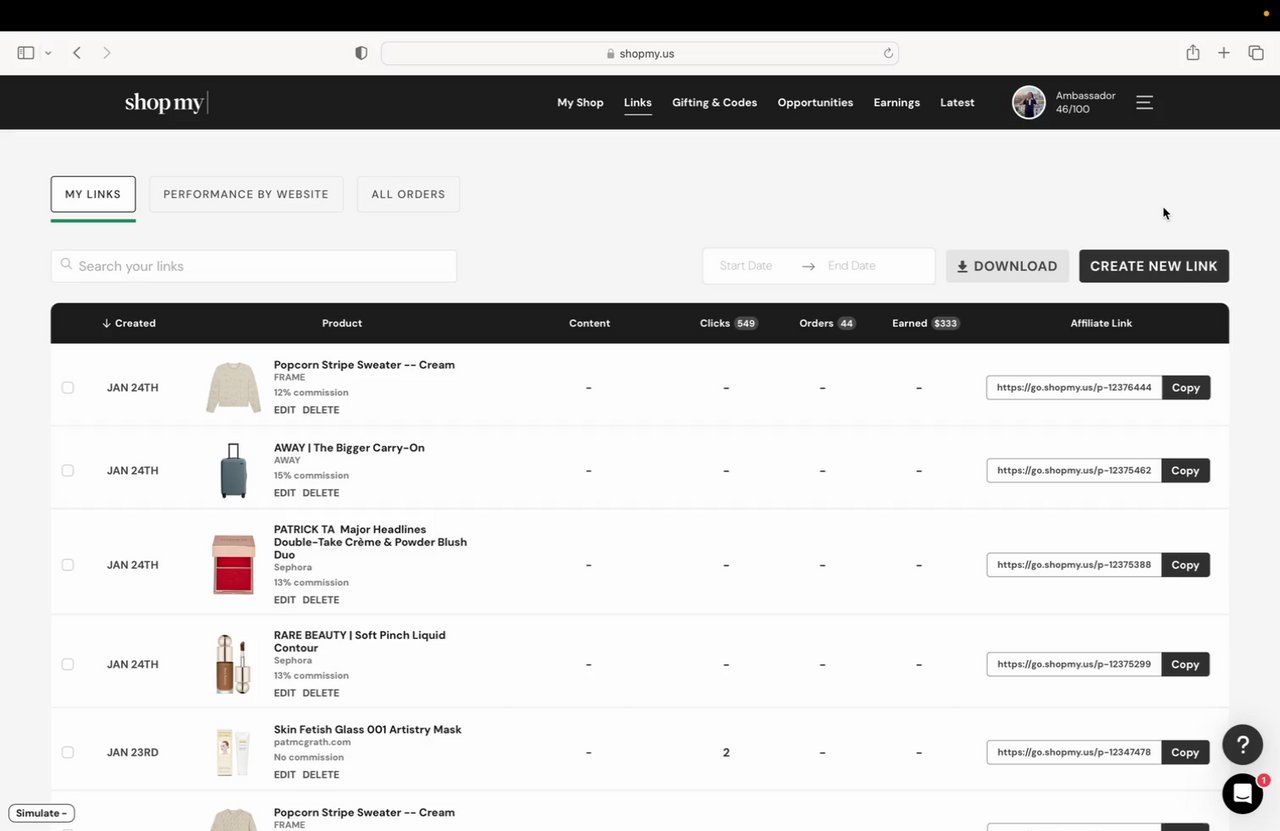Check the Skin Fetish mask row checkbox

click(x=68, y=752)
